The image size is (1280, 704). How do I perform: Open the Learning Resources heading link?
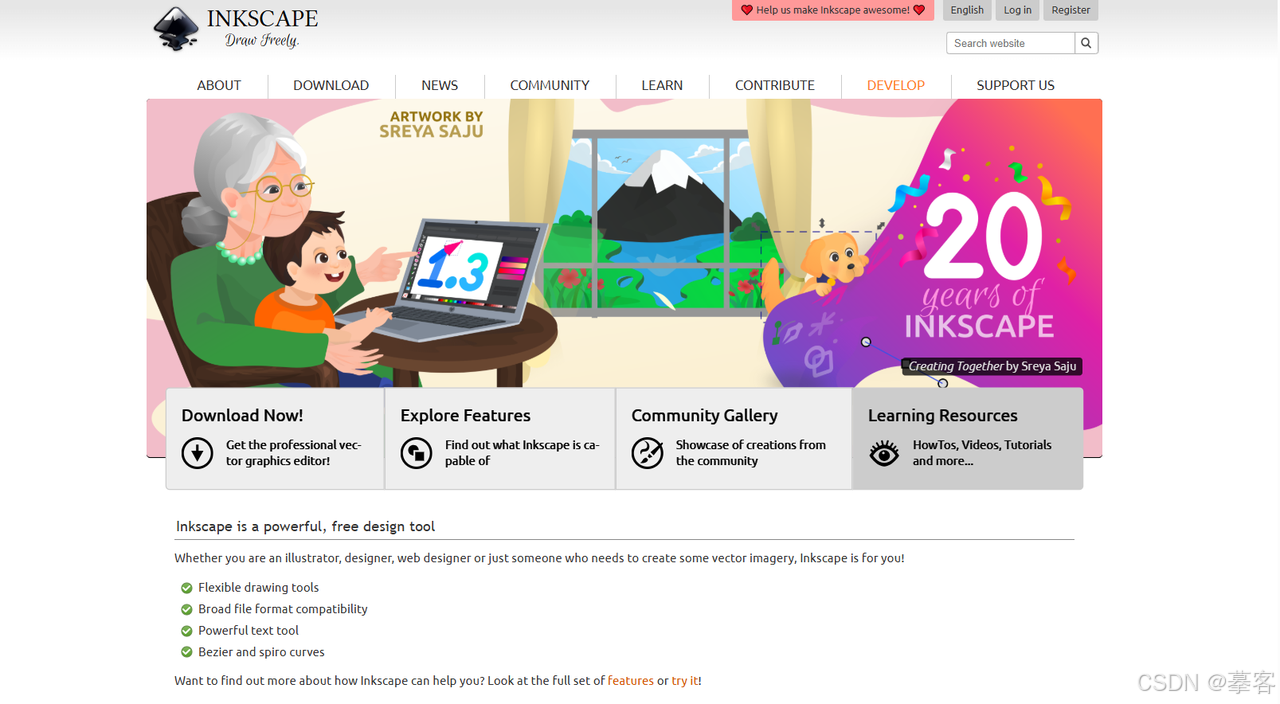pos(943,415)
